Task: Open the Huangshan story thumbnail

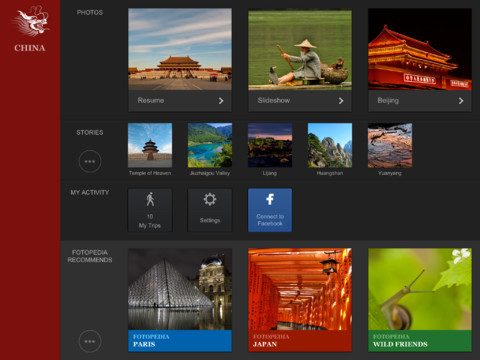Action: tap(330, 145)
